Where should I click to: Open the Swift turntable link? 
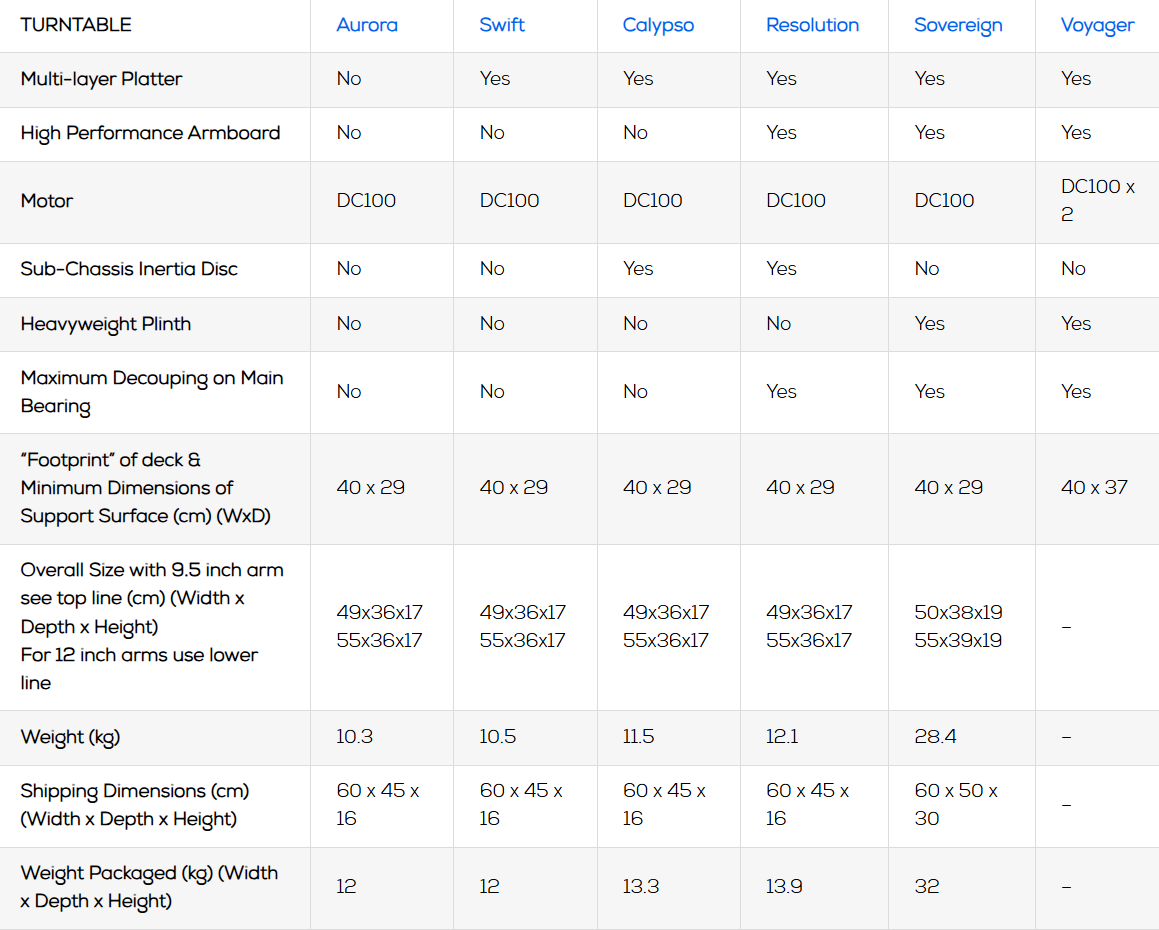click(502, 25)
